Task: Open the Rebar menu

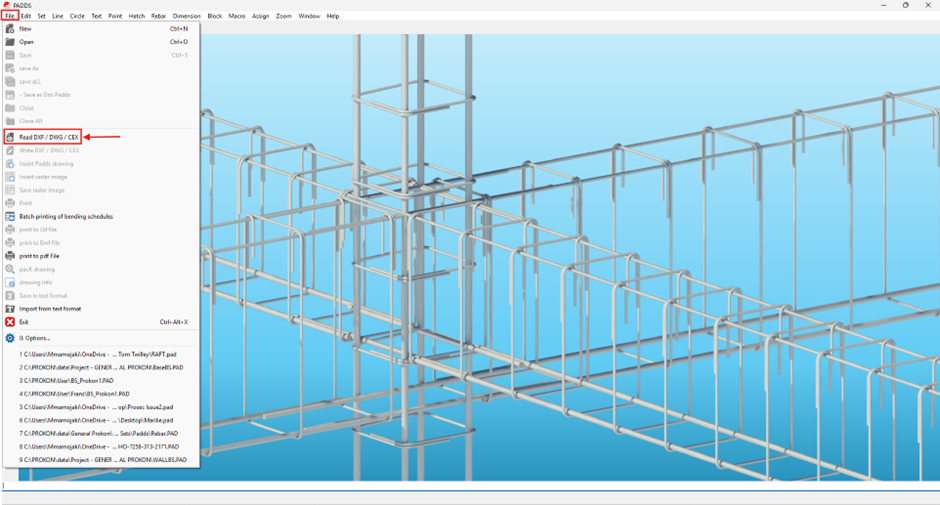Action: point(158,16)
